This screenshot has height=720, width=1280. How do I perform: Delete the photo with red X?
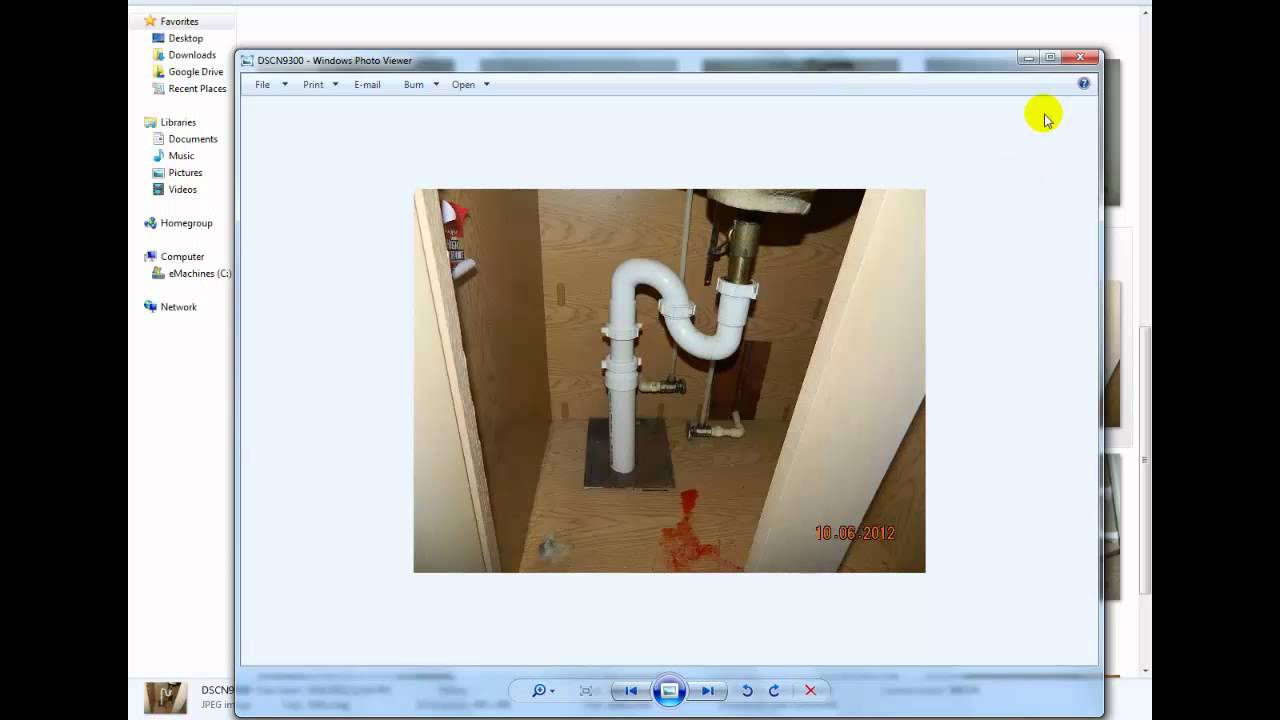coord(810,690)
